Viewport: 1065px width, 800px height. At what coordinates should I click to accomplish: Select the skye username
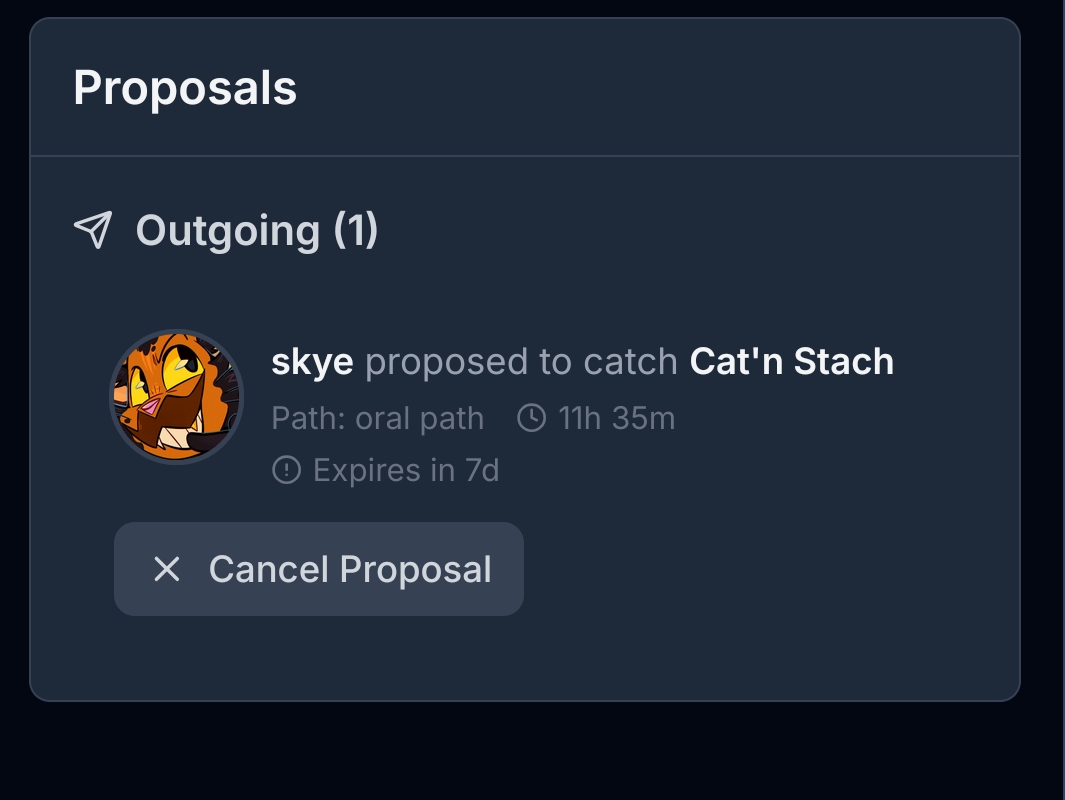pos(312,361)
